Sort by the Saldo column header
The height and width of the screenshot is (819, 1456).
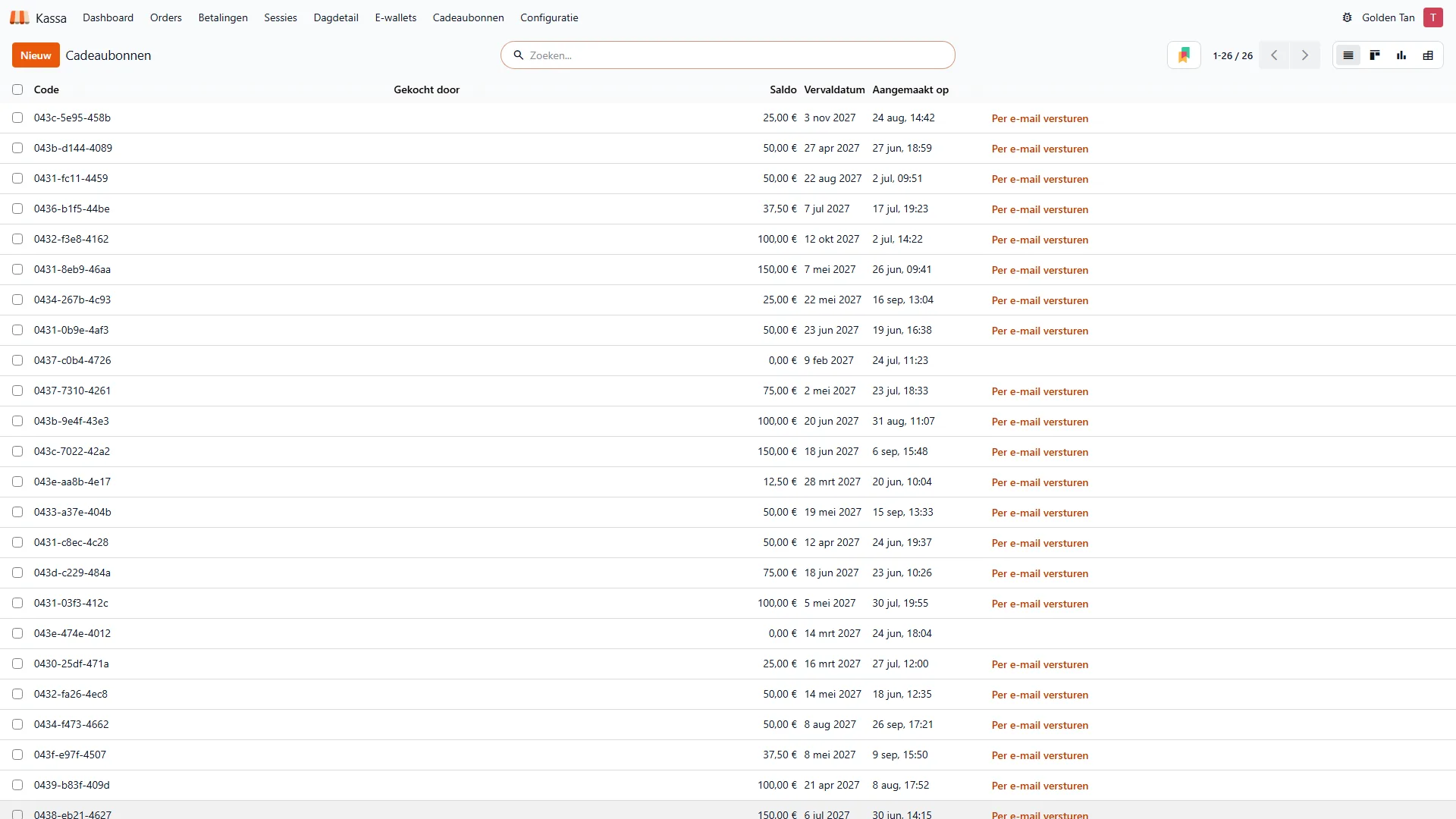783,89
